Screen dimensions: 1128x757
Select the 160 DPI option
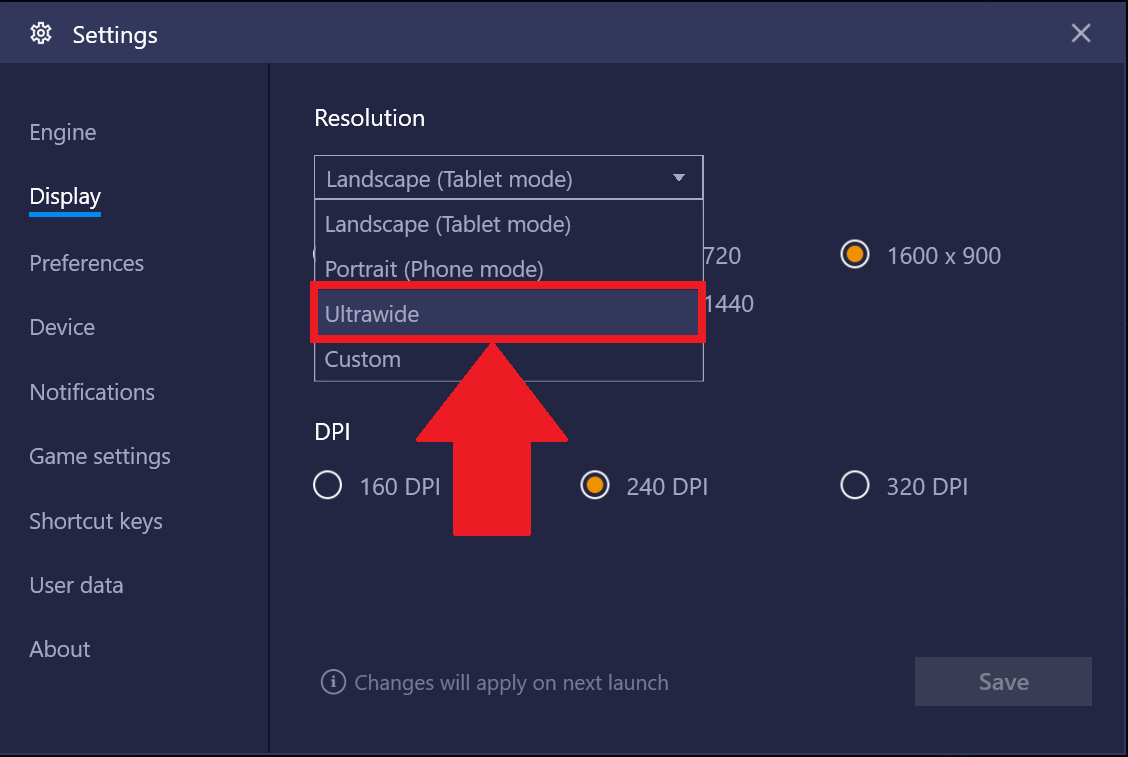328,487
